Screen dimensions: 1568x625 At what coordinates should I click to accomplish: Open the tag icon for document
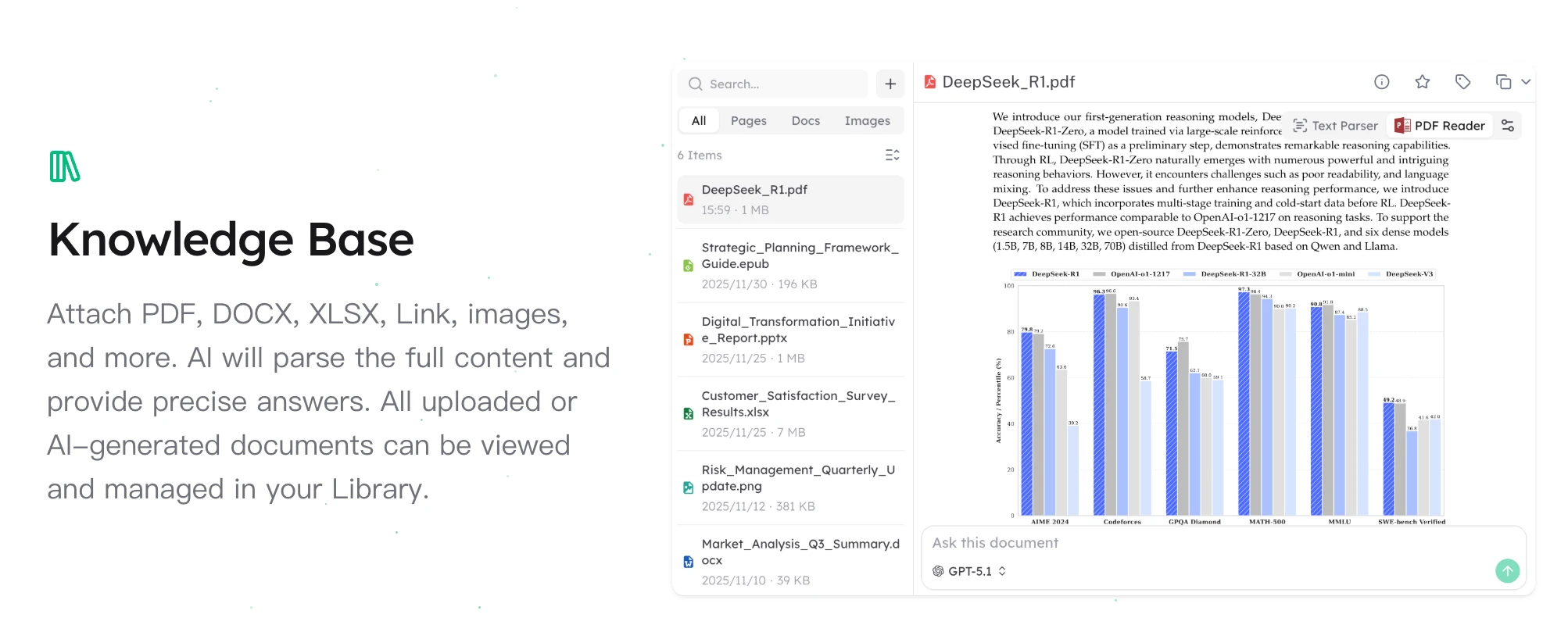(x=1463, y=82)
